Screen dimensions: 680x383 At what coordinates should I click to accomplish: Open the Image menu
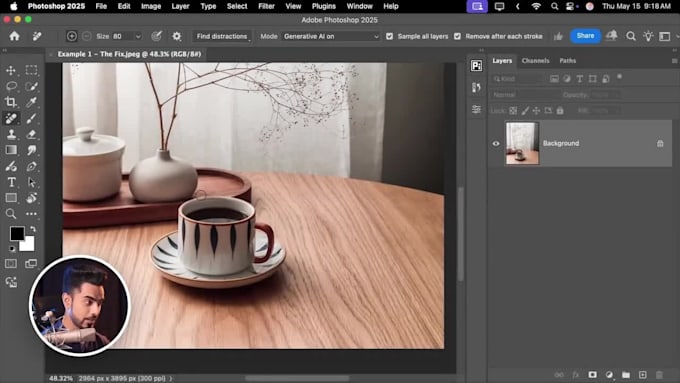(x=151, y=6)
